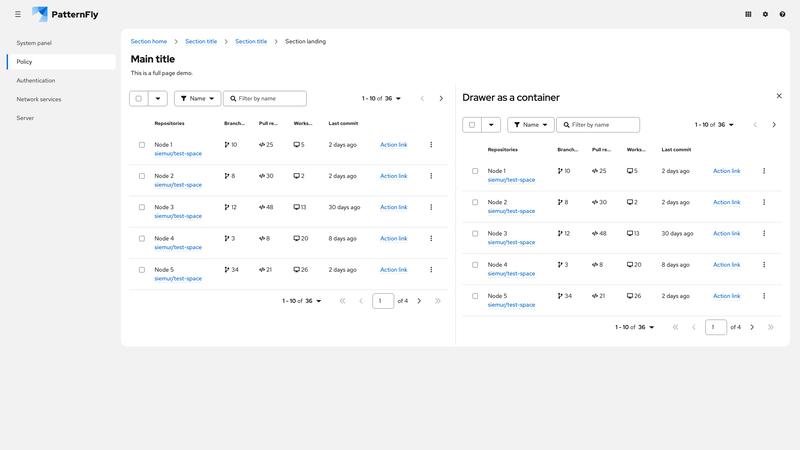
Task: Jump to last page in drawer bottom pagination
Action: (770, 328)
